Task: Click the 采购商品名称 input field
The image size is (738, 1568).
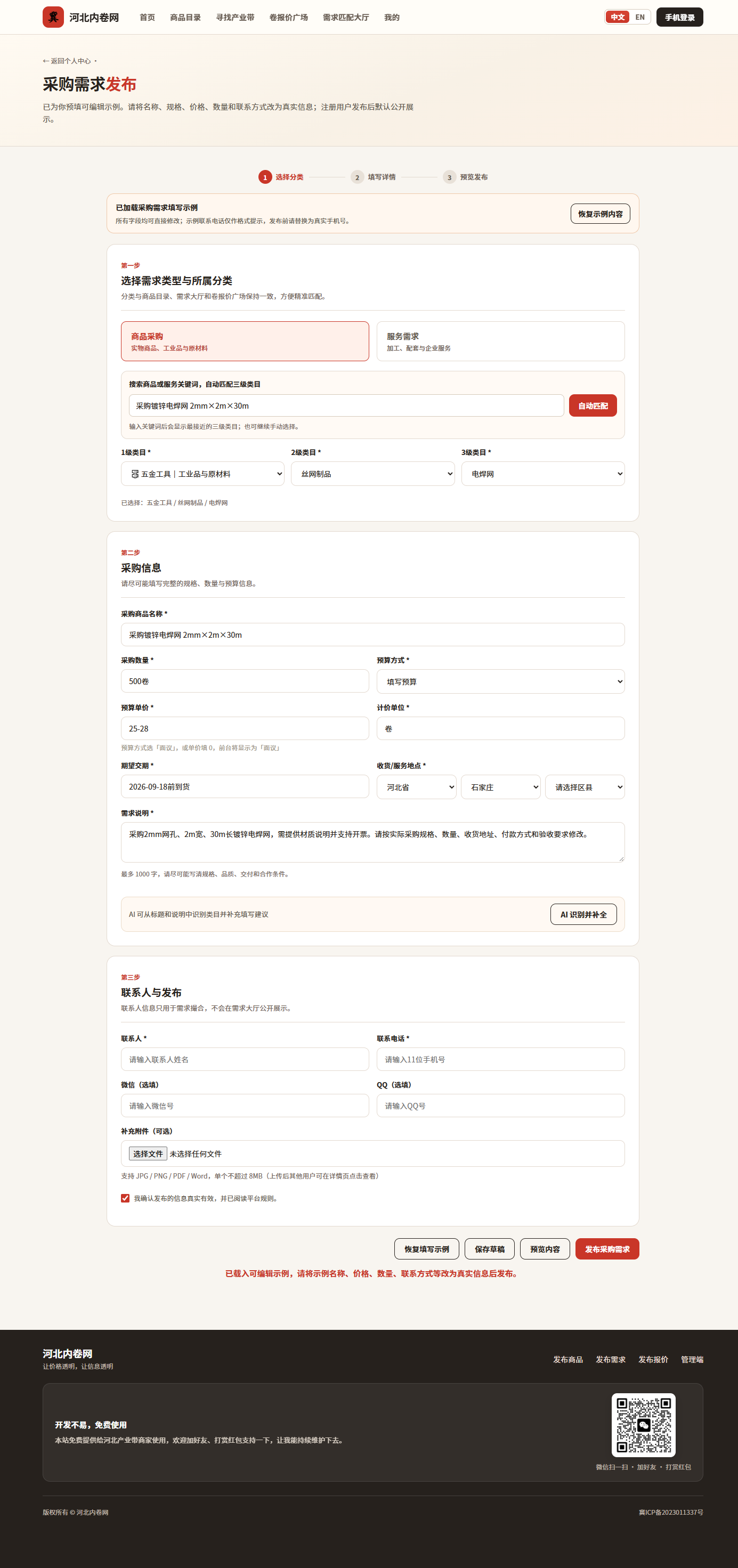Action: [x=372, y=635]
